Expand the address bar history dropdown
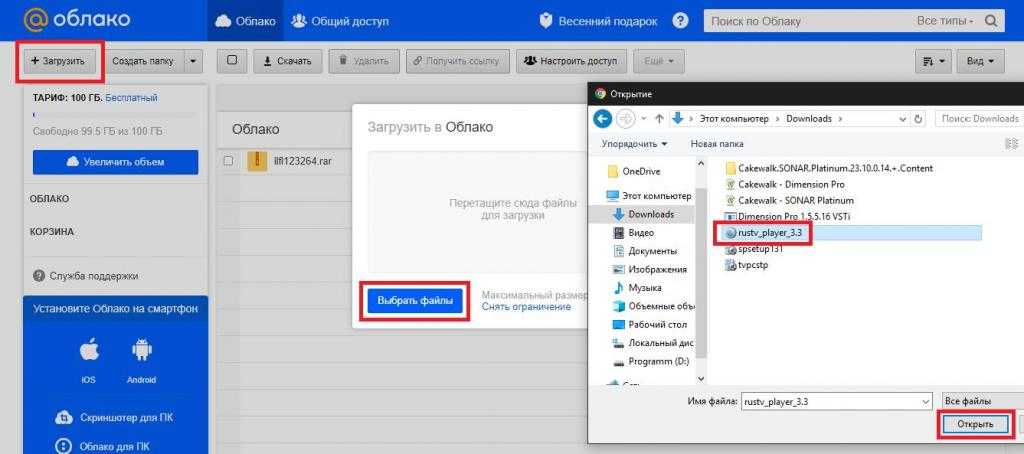This screenshot has height=454, width=1024. click(903, 119)
